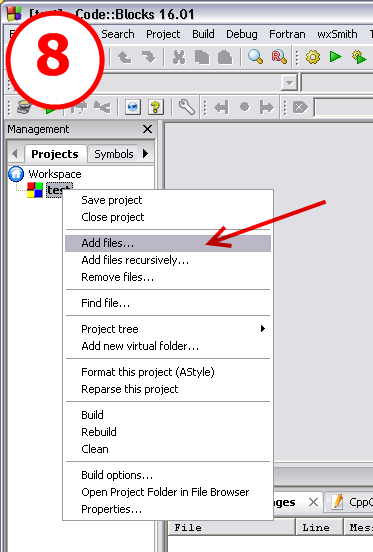Click the Copy icon in toolbar
373x552 pixels.
tap(202, 57)
